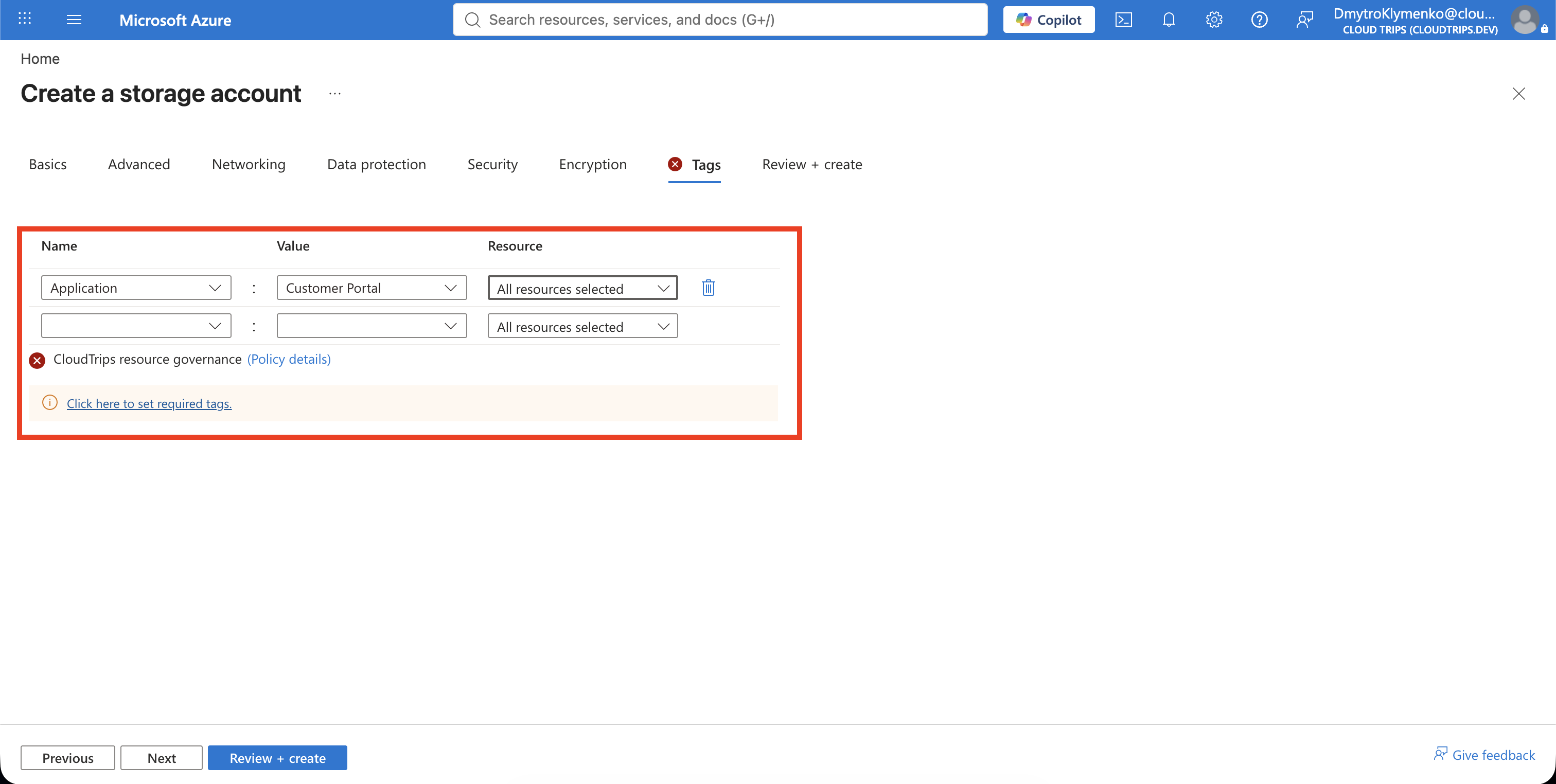Focus the Search resources search box
The image size is (1556, 784).
[x=720, y=20]
